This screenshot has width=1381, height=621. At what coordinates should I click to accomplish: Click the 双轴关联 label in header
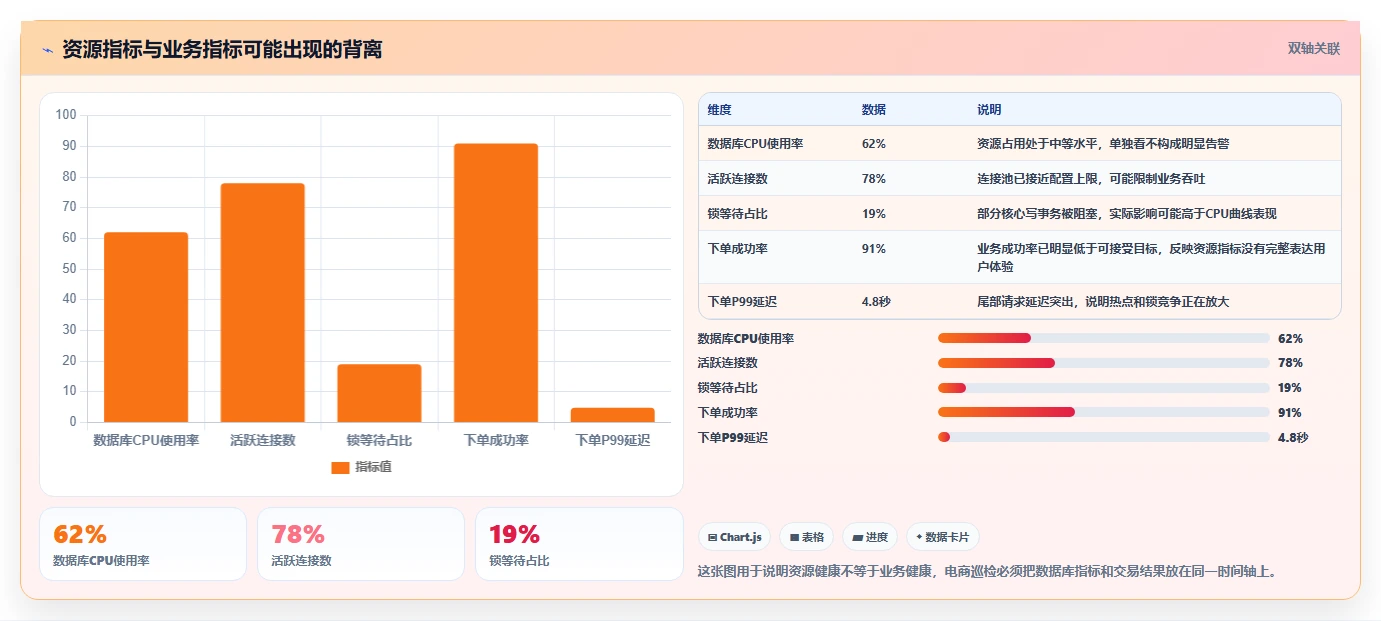(1313, 48)
